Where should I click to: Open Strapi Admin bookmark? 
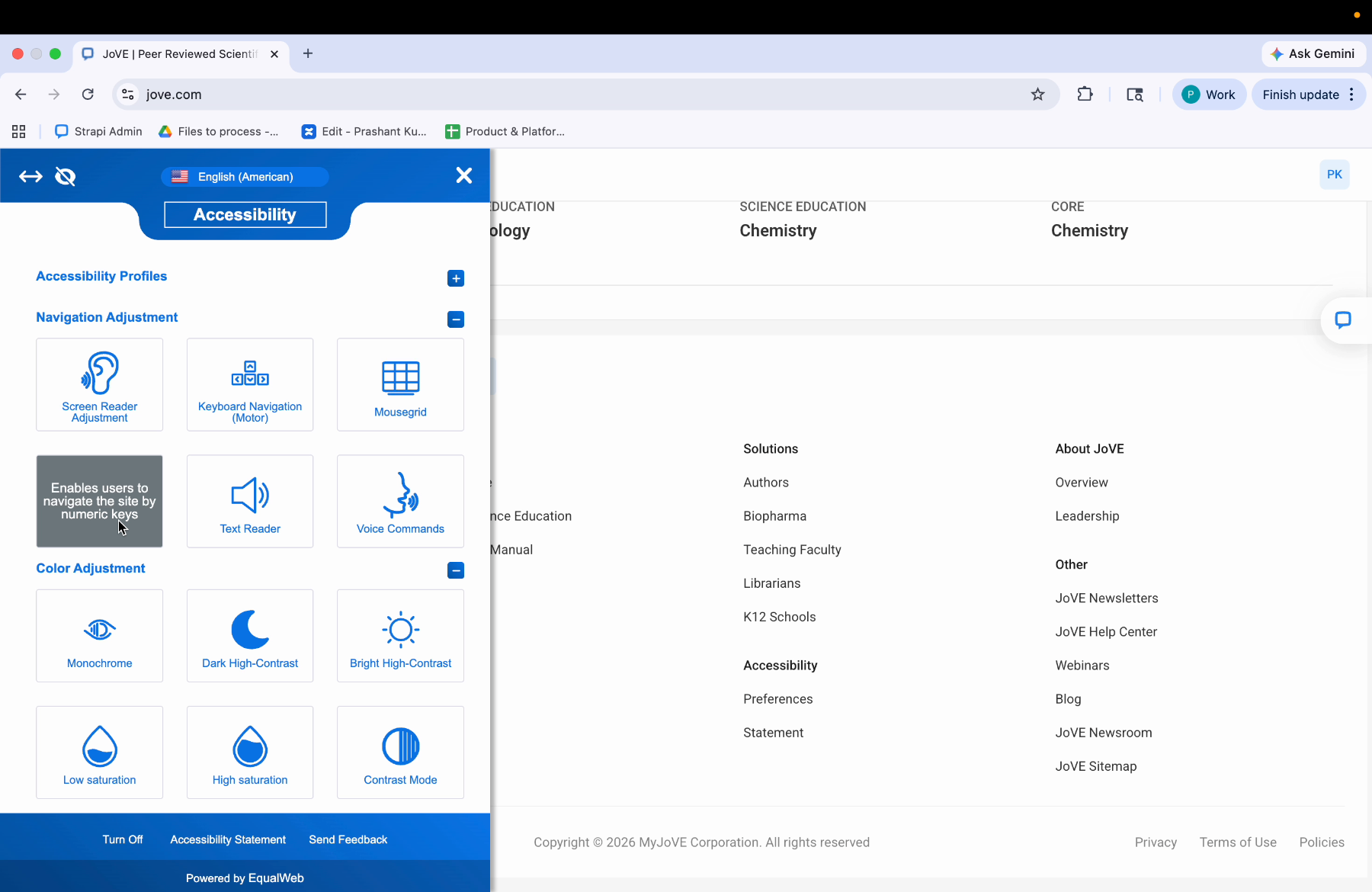pyautogui.click(x=99, y=131)
